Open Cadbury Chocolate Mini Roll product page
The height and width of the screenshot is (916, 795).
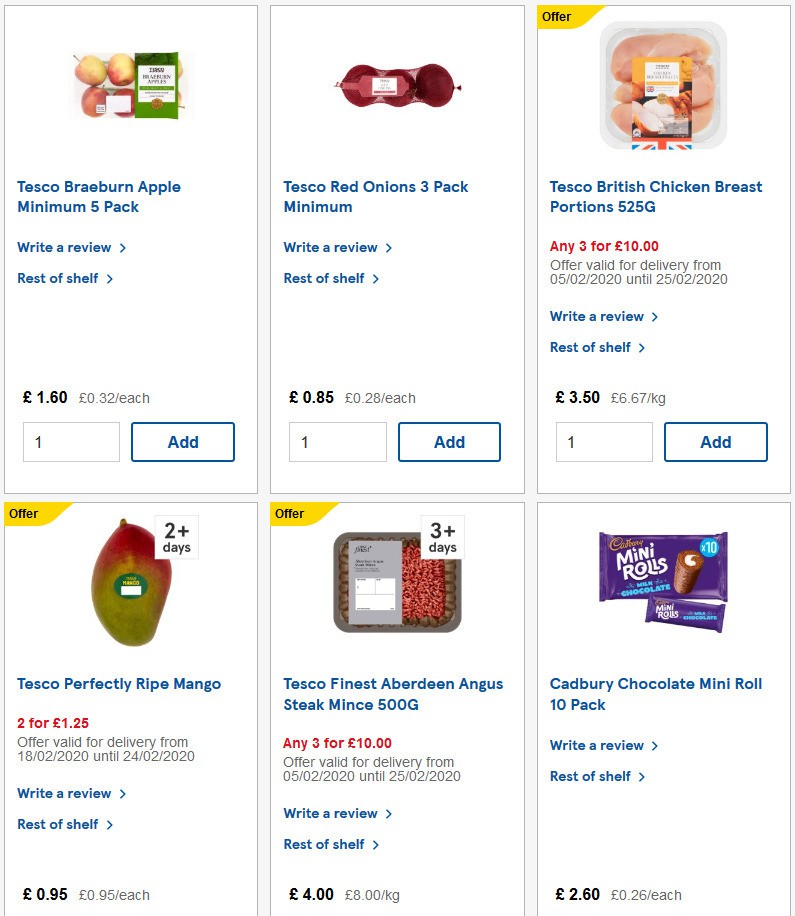point(655,694)
